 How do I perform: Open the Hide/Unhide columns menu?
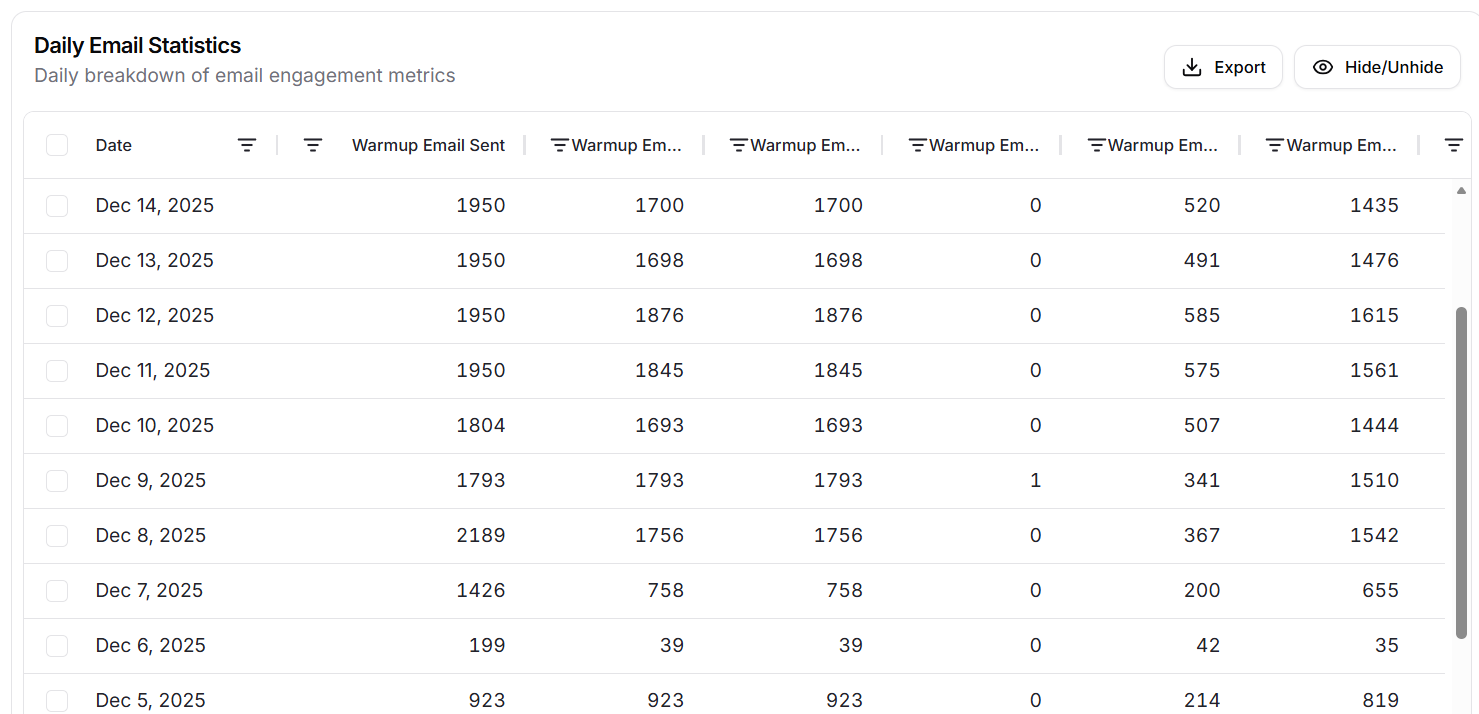(x=1377, y=68)
